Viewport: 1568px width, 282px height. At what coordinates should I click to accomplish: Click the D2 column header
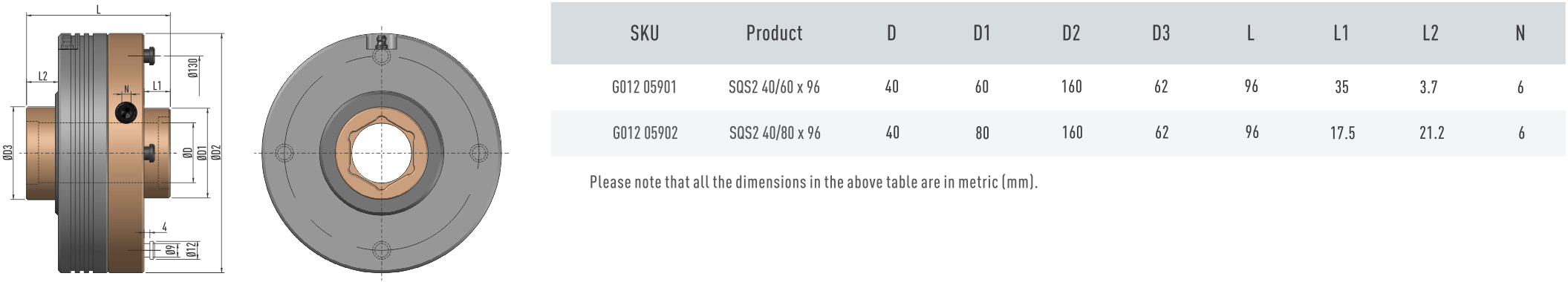1071,33
